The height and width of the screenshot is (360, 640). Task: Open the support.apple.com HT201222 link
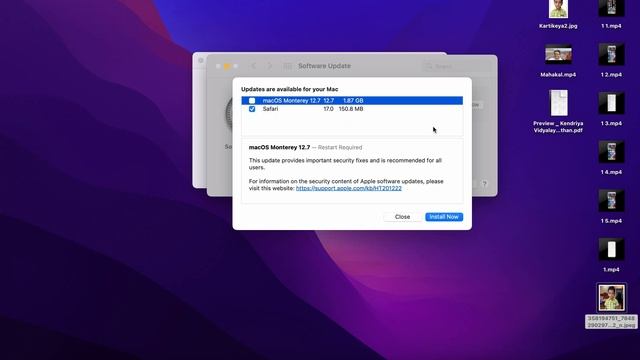(x=349, y=188)
